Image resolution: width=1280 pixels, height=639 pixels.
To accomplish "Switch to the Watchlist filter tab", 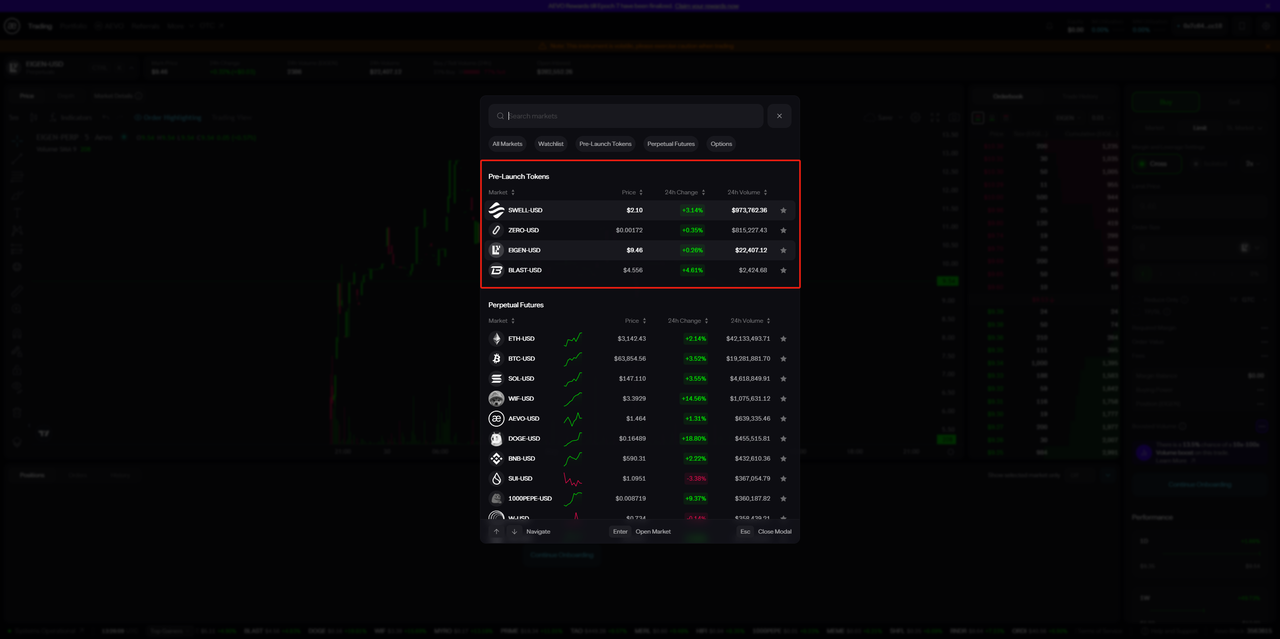I will [x=551, y=144].
